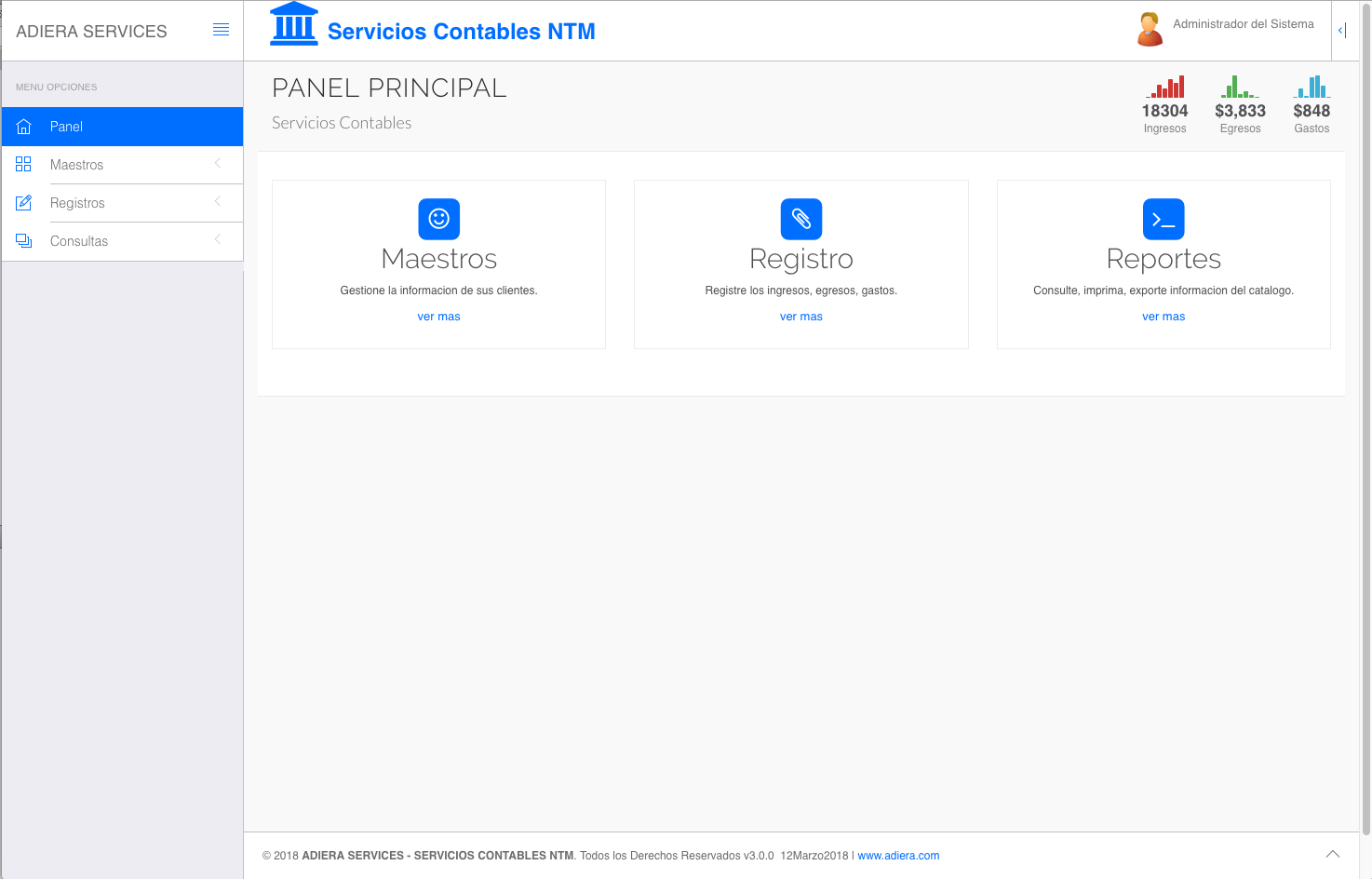Click the scroll-to-top arrow in footer
Screen dimensions: 1372x879
tap(1332, 854)
